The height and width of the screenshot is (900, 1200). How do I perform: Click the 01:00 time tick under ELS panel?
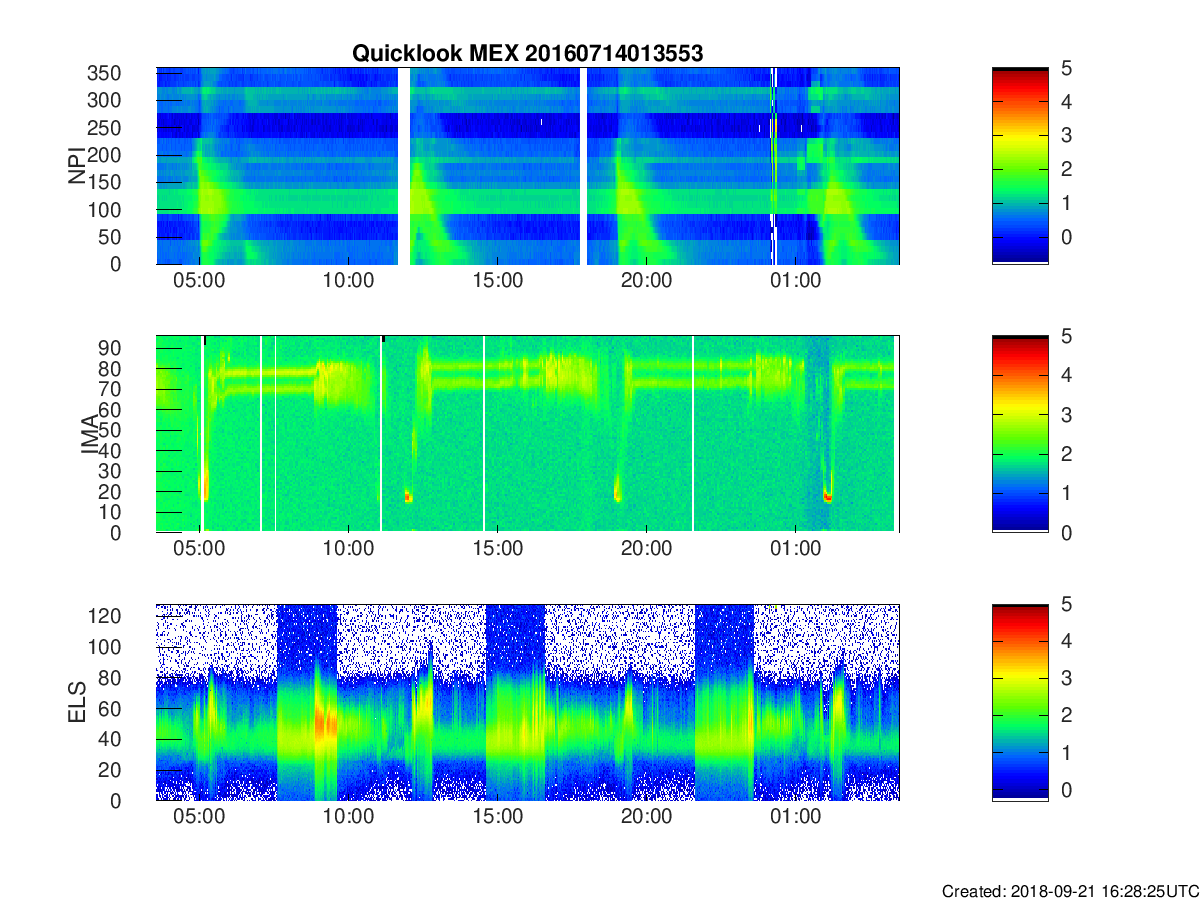(x=796, y=818)
